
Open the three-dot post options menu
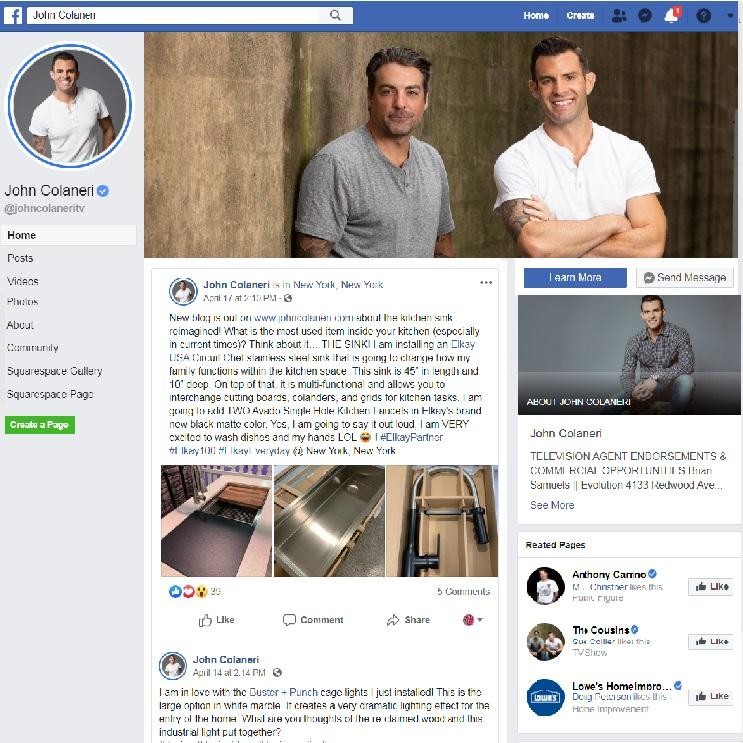(486, 282)
